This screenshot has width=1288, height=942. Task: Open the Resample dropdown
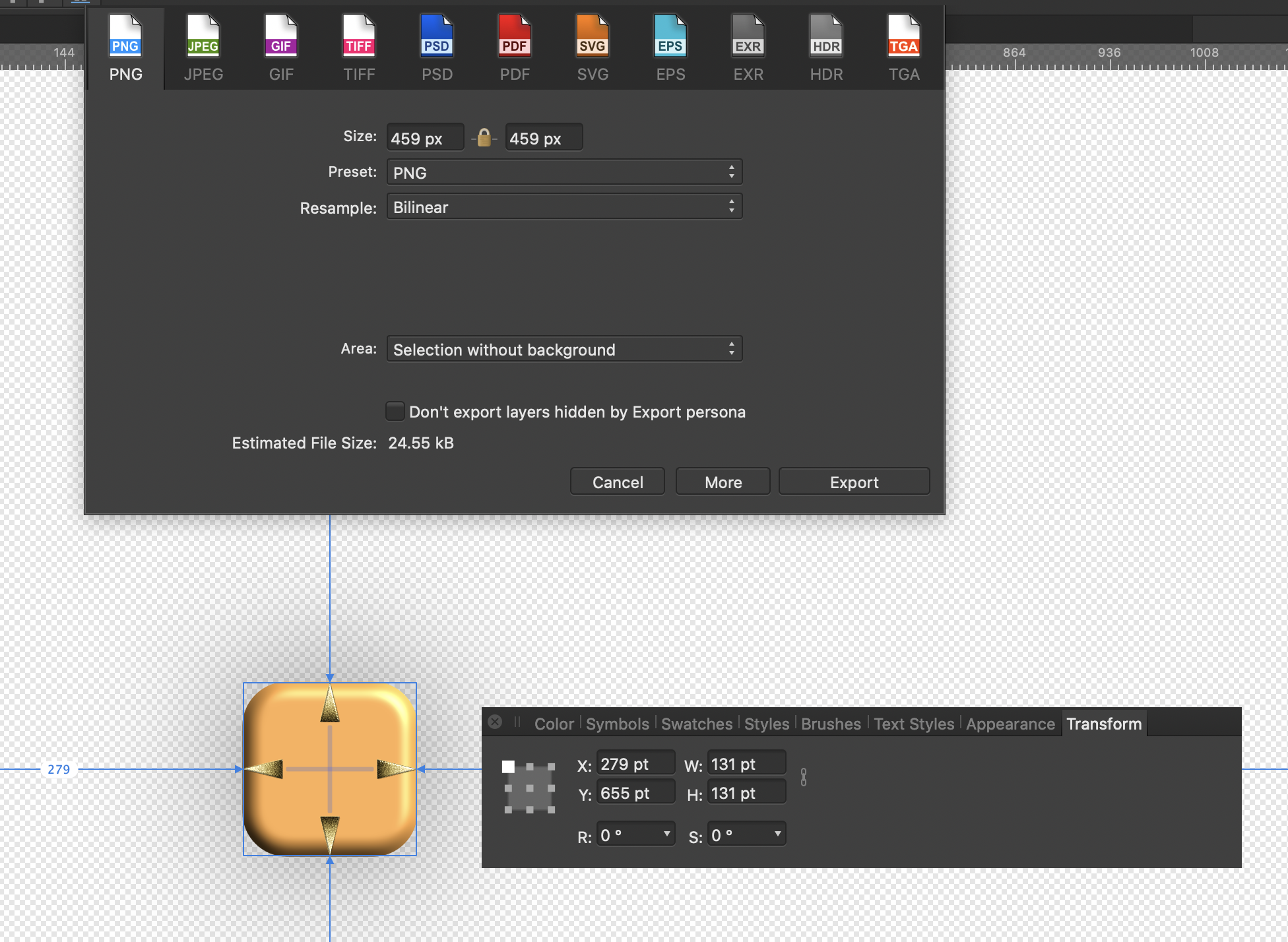point(564,206)
